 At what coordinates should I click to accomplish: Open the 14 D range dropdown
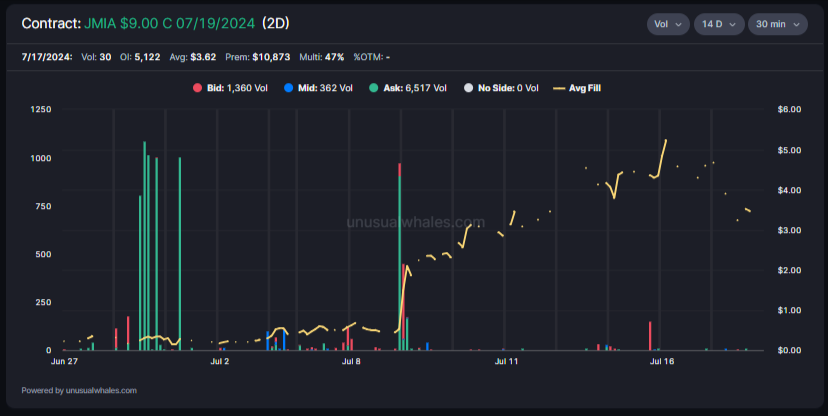(719, 24)
